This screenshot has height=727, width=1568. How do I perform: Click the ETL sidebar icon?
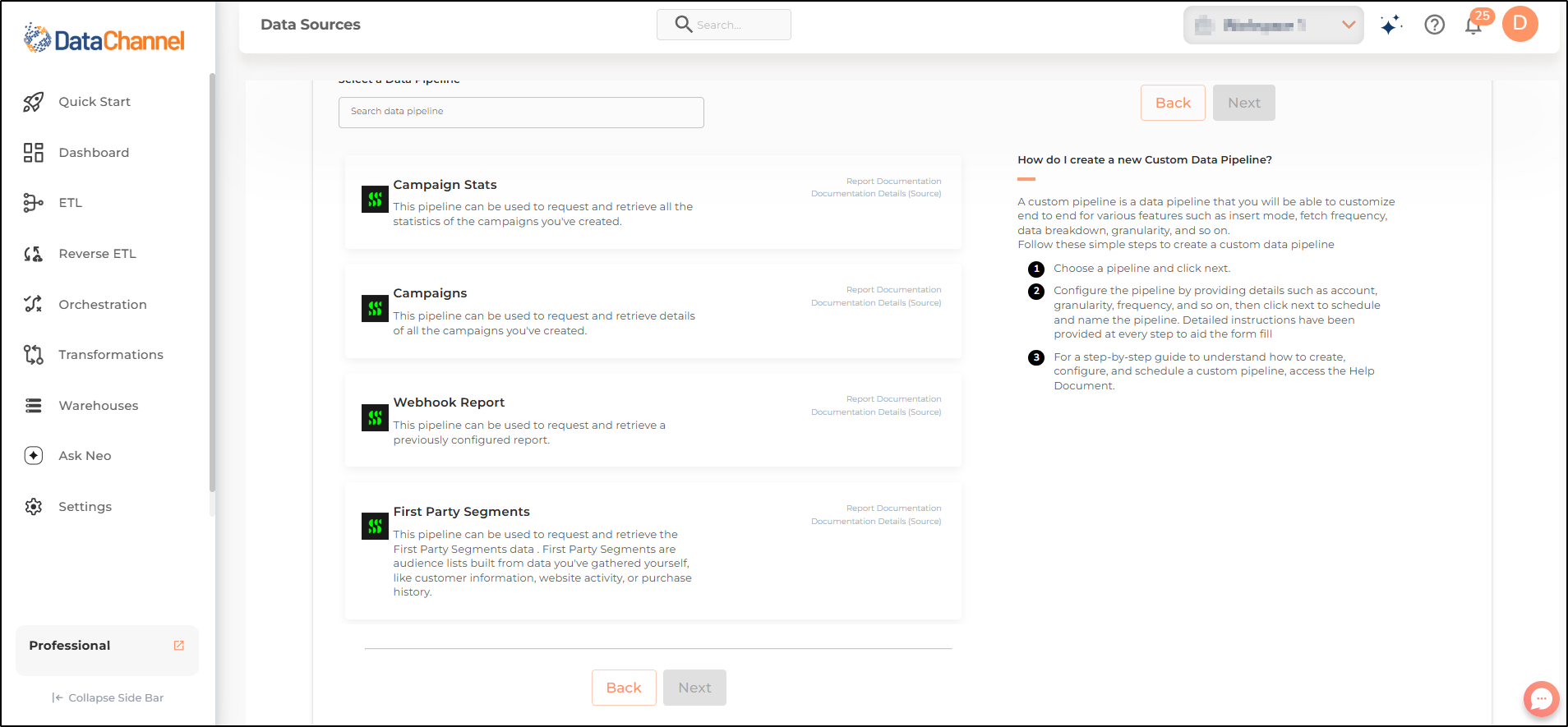pos(33,203)
